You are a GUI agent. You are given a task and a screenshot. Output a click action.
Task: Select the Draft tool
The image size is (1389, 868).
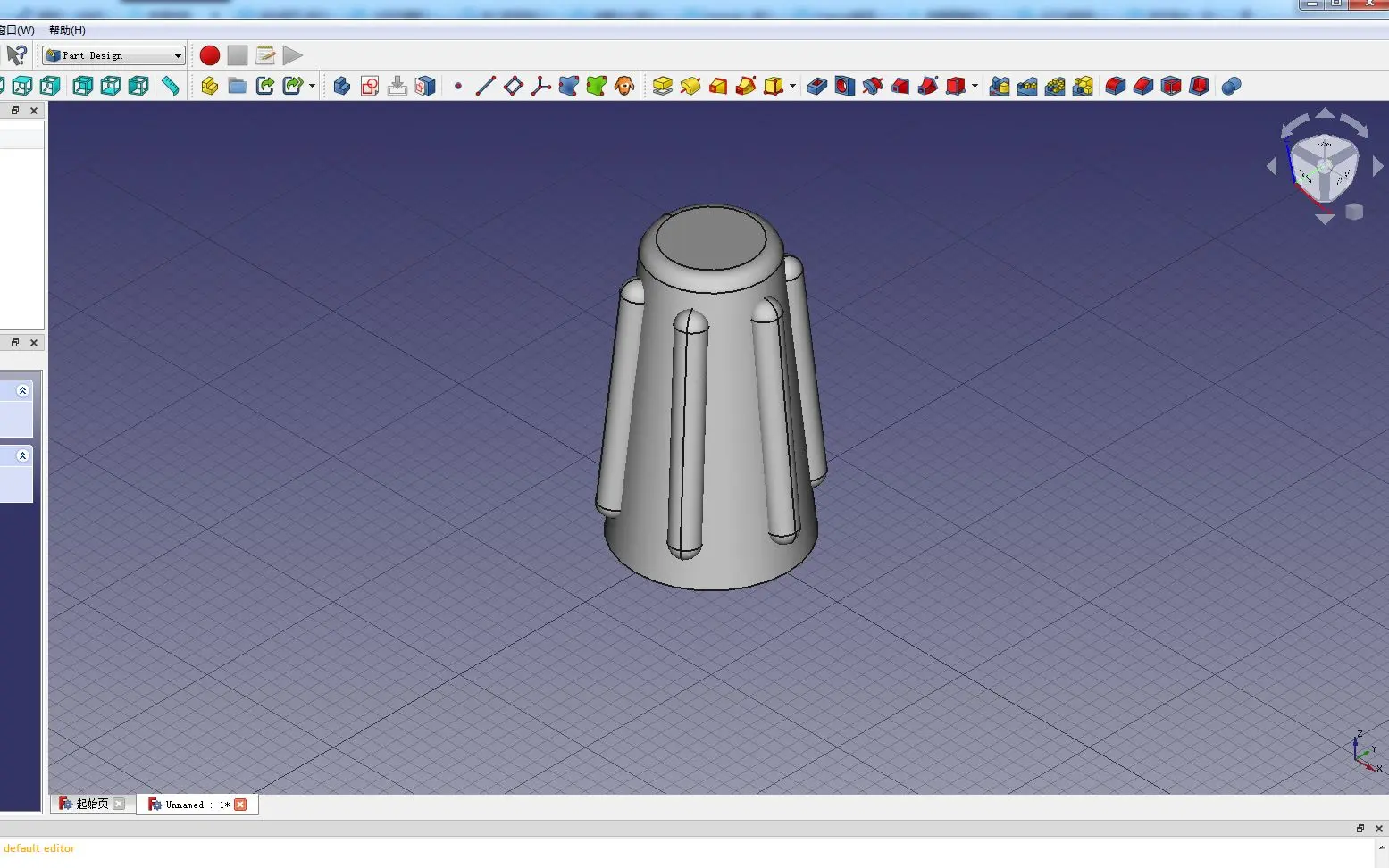point(1171,86)
